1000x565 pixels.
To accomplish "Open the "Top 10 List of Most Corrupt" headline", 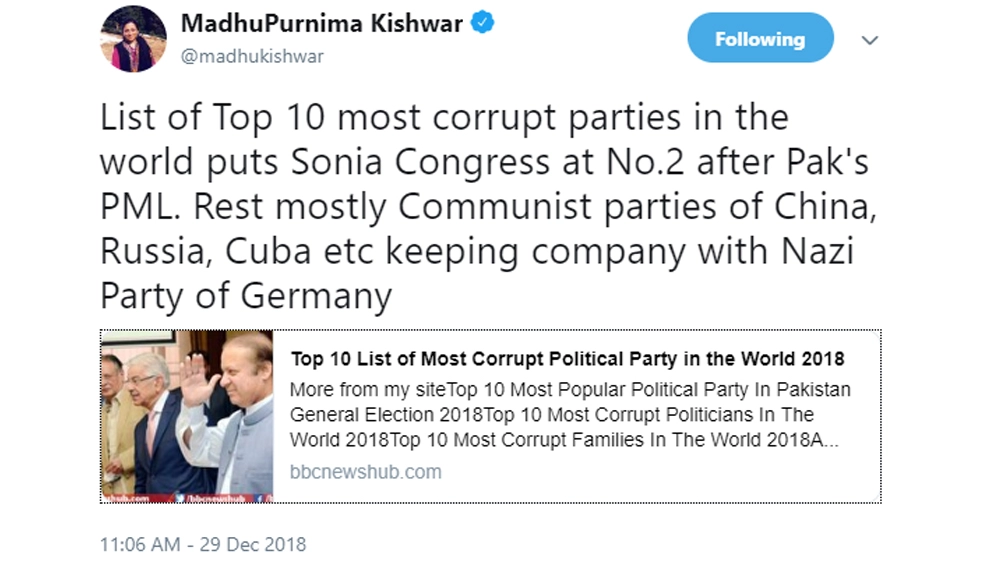I will pyautogui.click(x=567, y=359).
